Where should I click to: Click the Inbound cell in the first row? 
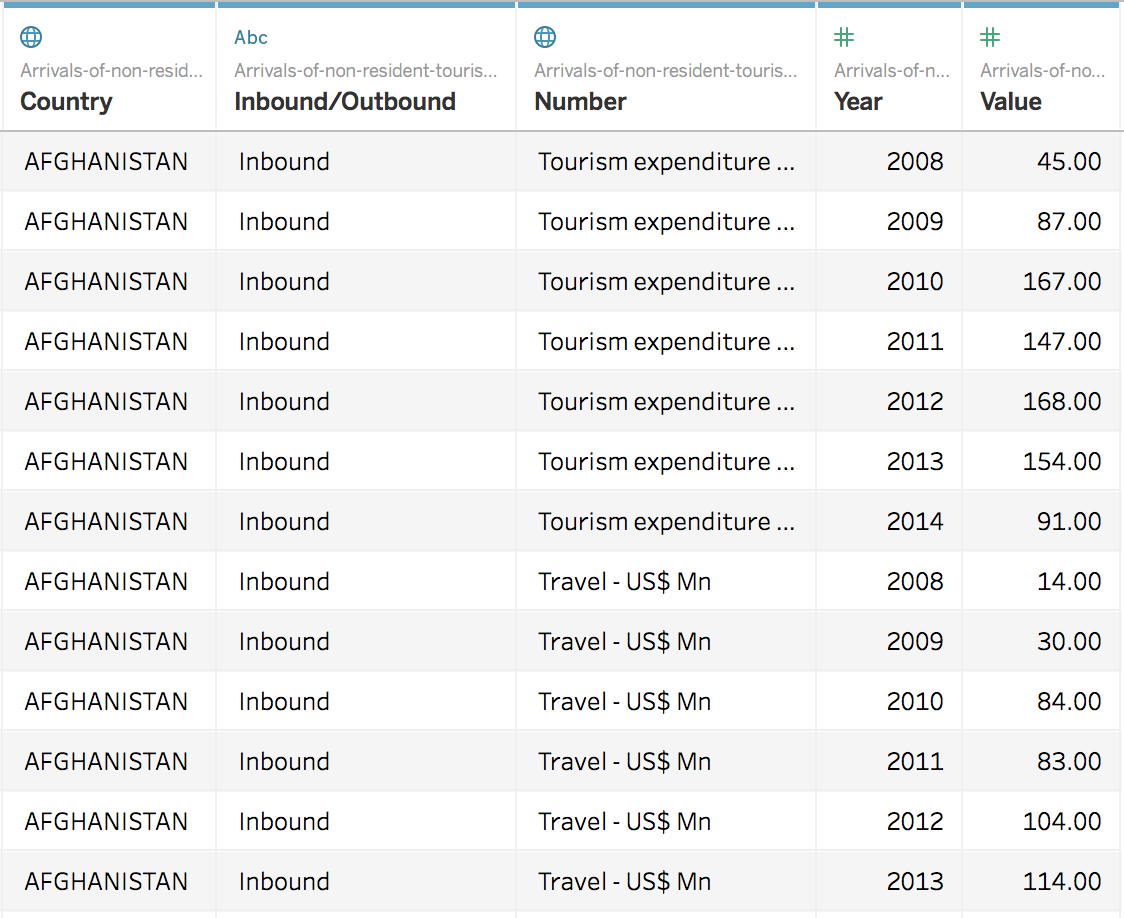click(x=284, y=161)
